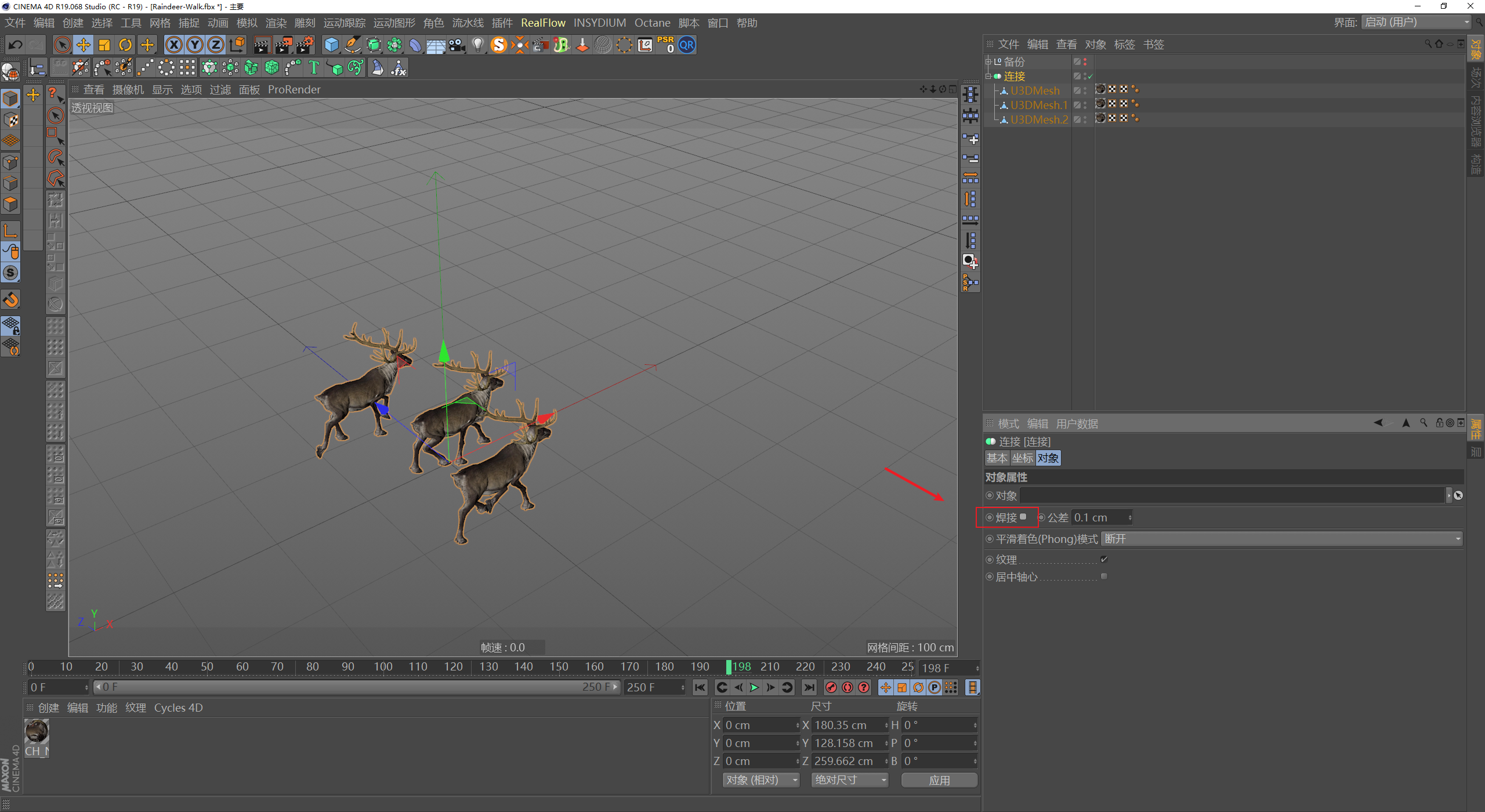Image resolution: width=1485 pixels, height=812 pixels.
Task: Play the animation forward
Action: 754,687
